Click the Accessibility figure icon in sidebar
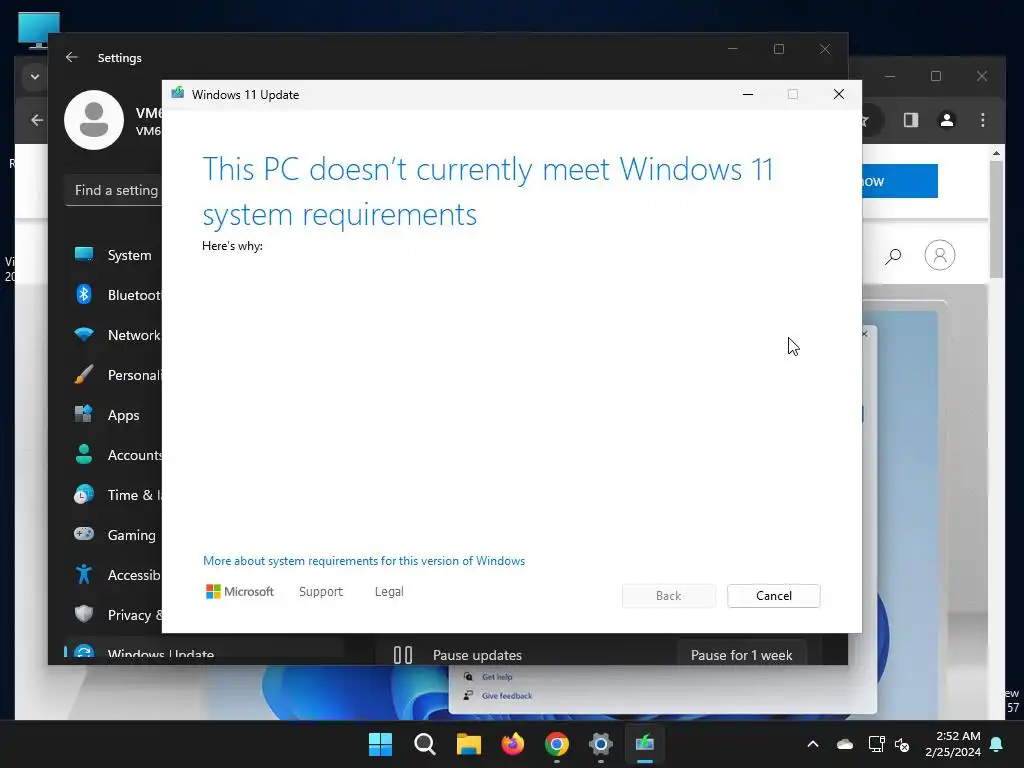The image size is (1024, 768). (x=84, y=574)
